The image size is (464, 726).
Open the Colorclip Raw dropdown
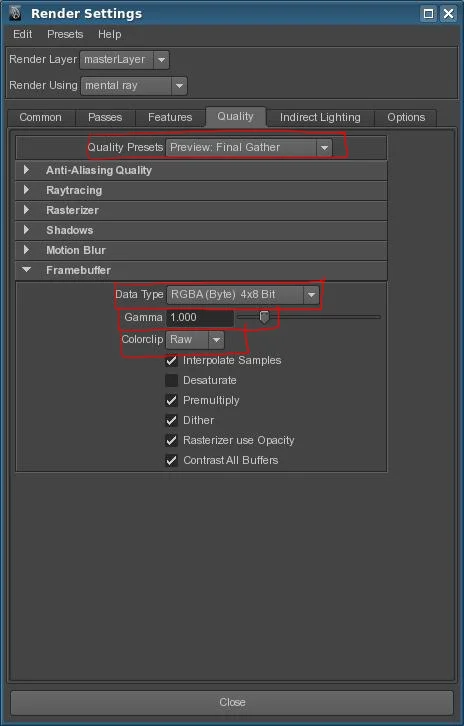(x=195, y=340)
